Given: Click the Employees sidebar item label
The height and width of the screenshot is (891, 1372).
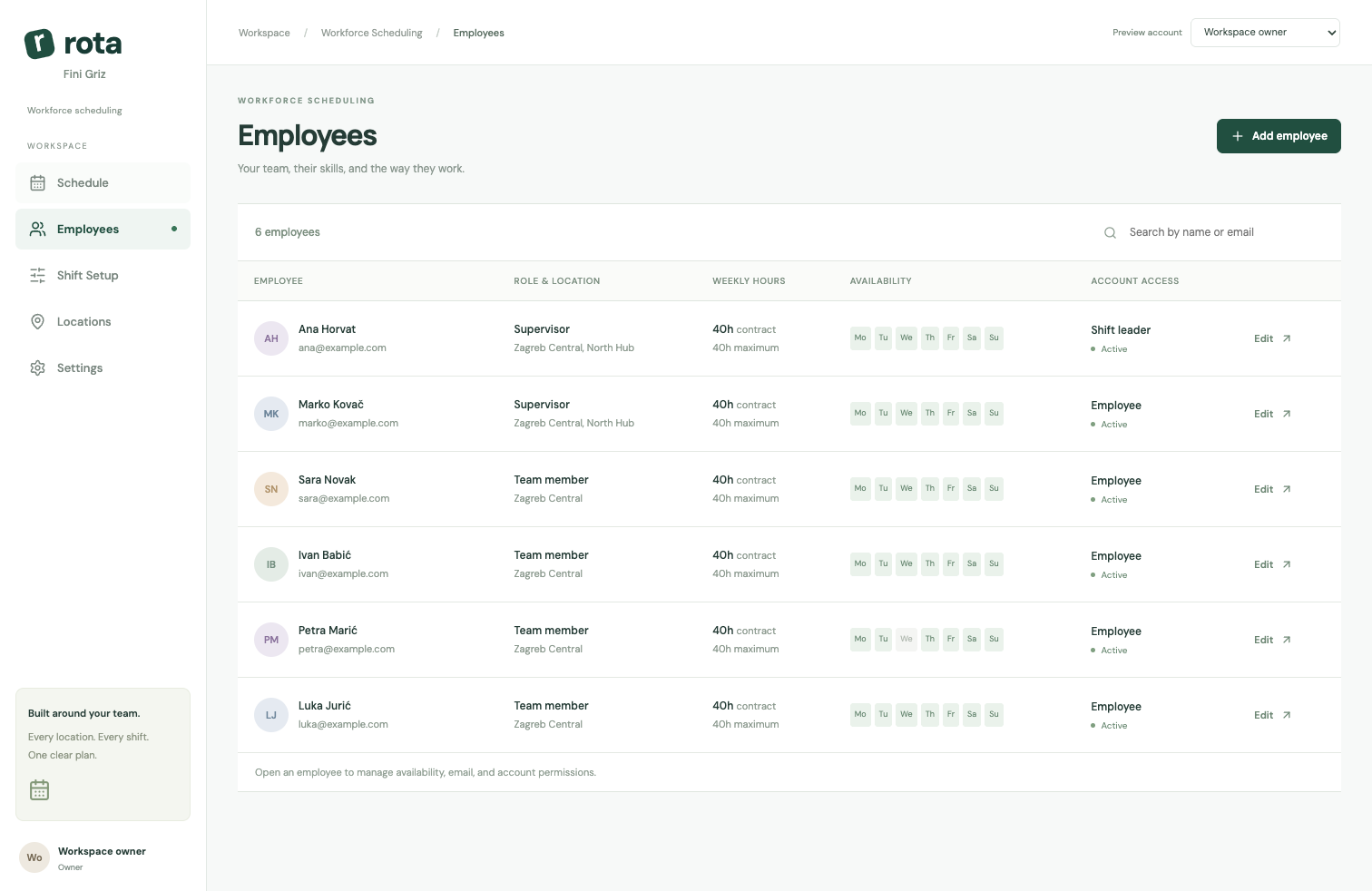Looking at the screenshot, I should (88, 230).
